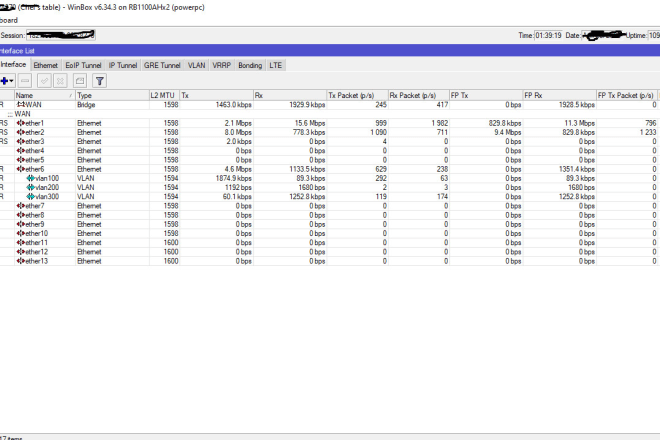Sort by Rx Packet (p/s) column header
Screen dimensions: 660x440
(x=419, y=96)
